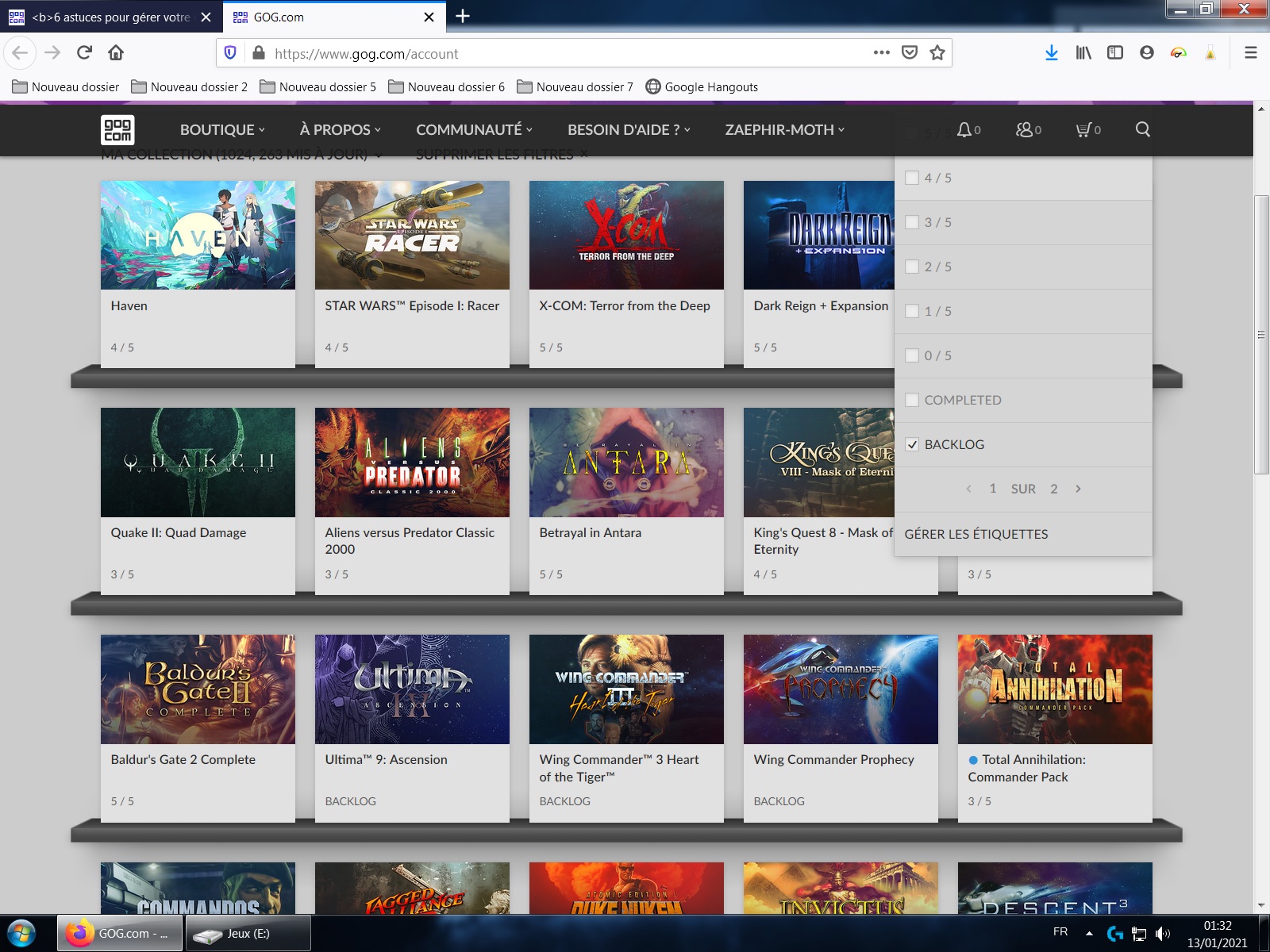The image size is (1270, 952).
Task: Bookmark this page with star icon
Action: point(937,52)
